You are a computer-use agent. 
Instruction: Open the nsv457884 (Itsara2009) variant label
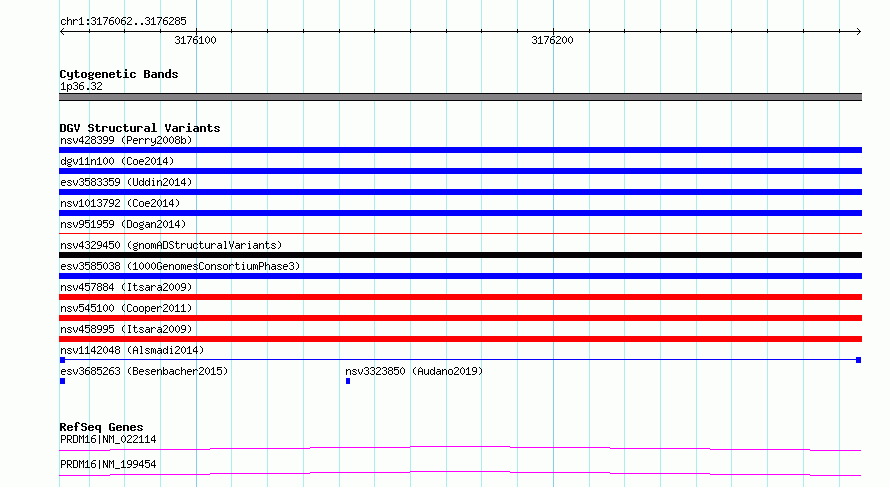(x=126, y=287)
